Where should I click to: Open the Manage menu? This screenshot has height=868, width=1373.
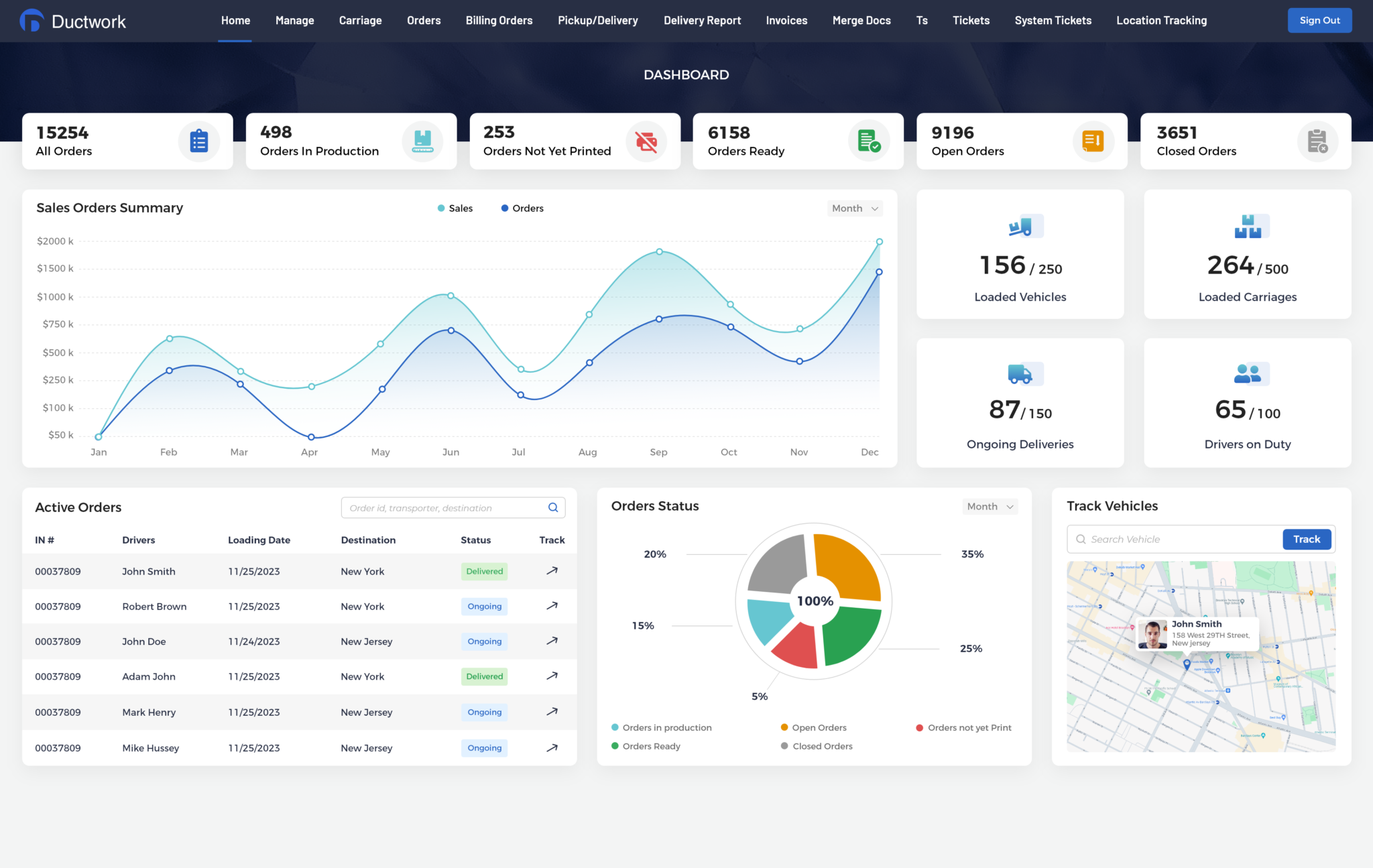tap(295, 21)
